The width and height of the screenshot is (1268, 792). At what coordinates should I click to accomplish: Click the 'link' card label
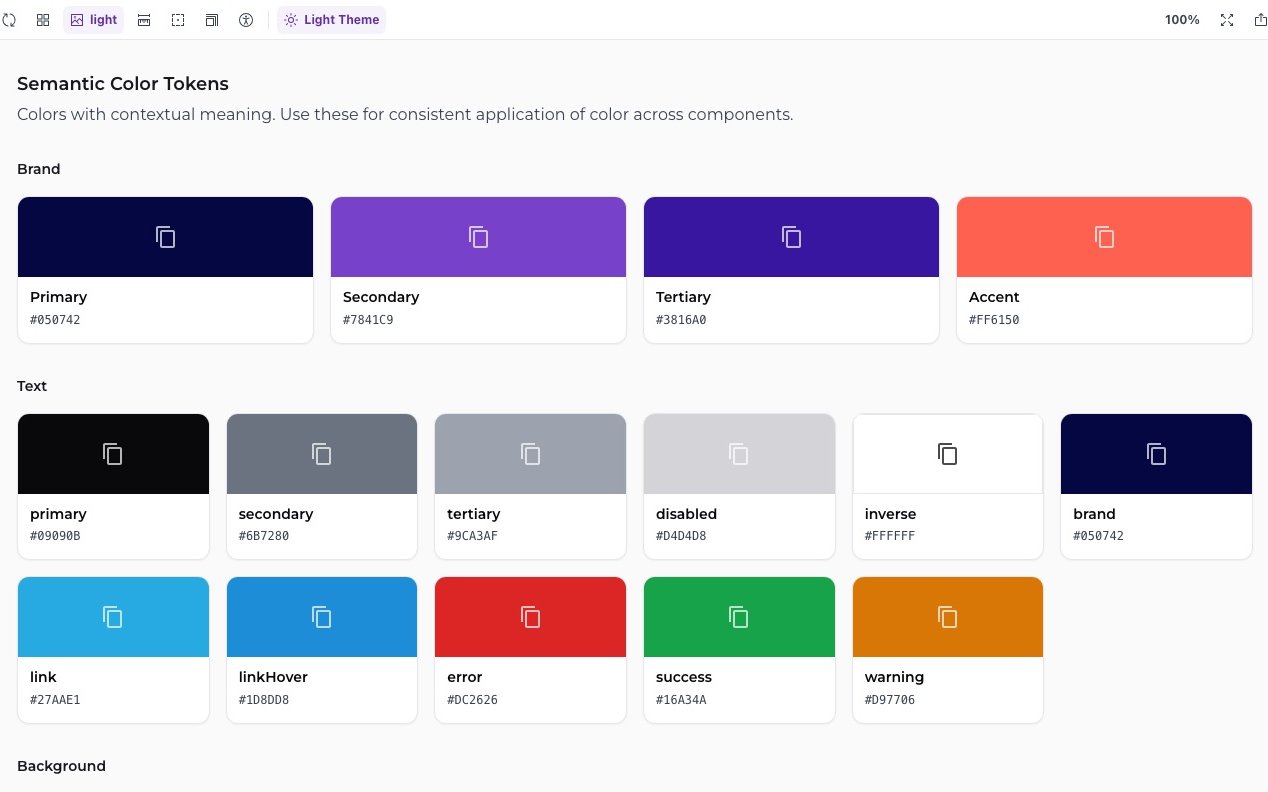click(x=43, y=677)
